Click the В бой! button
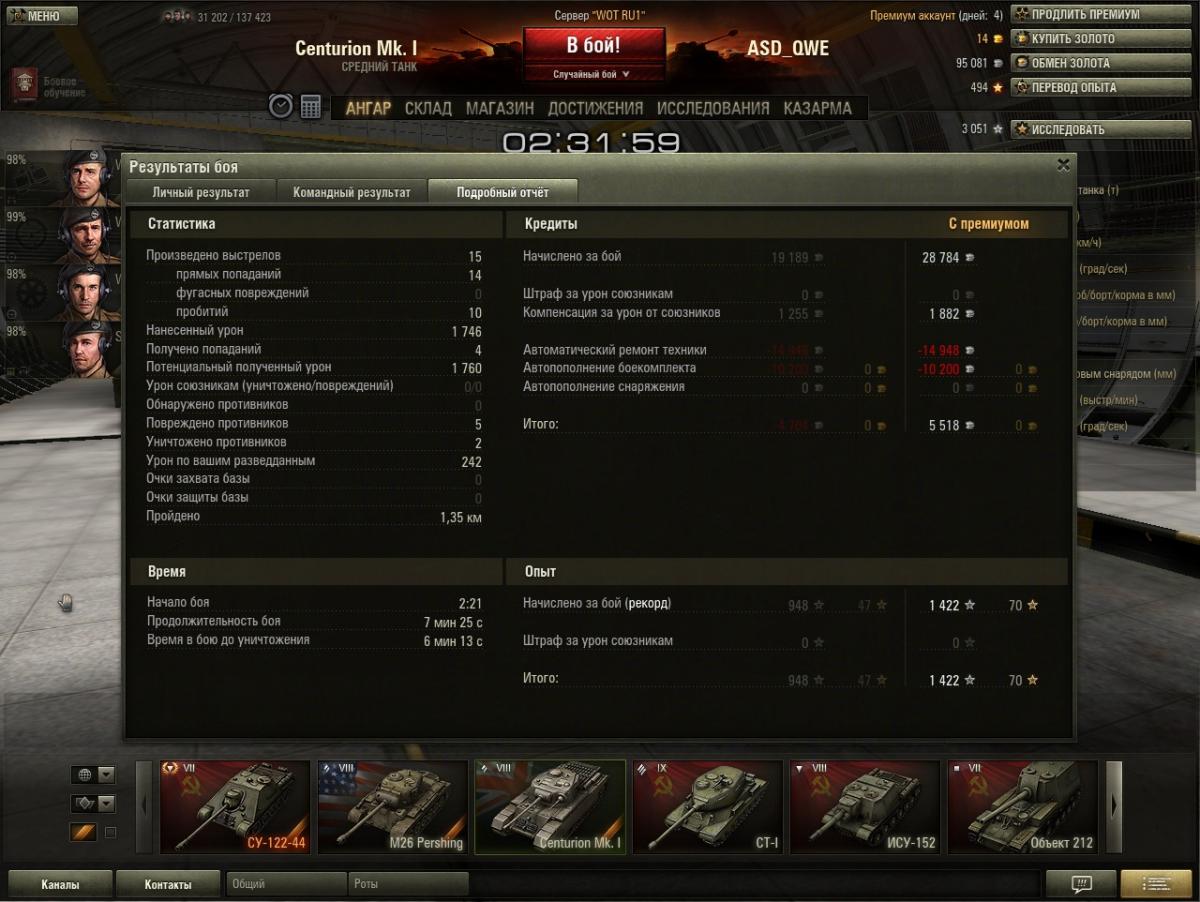The image size is (1200, 902). pos(594,46)
